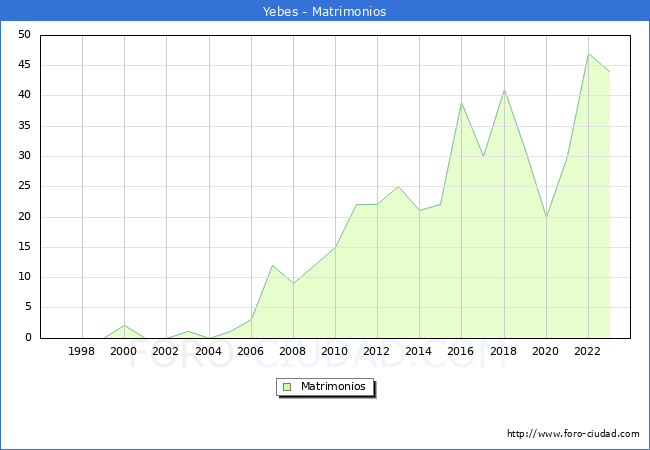Click the x-axis label 2016
The height and width of the screenshot is (450, 650).
461,351
